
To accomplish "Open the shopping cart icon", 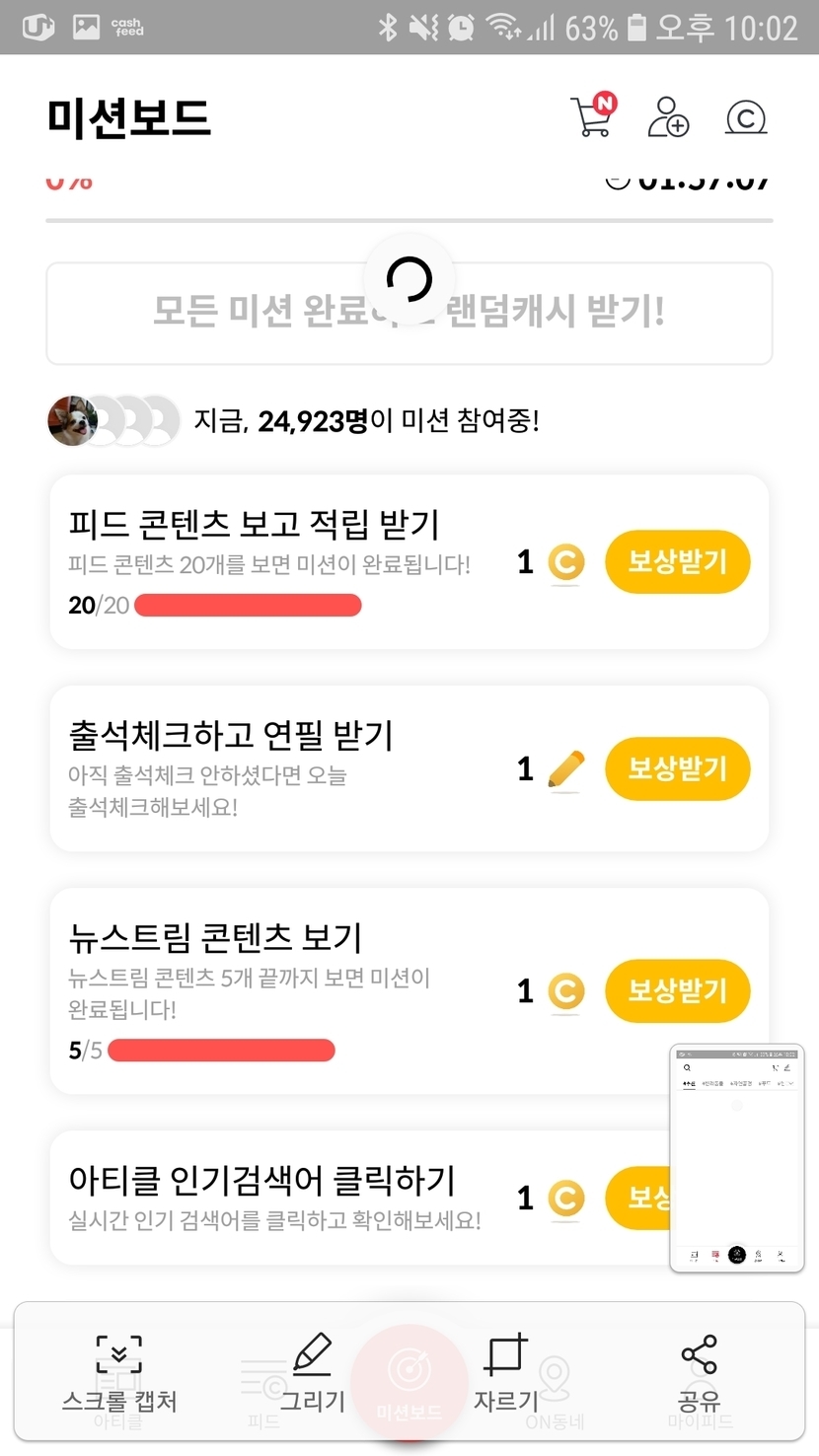I will (593, 116).
